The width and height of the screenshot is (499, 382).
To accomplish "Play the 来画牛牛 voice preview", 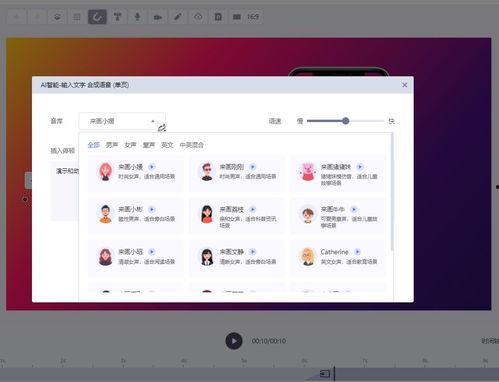I will click(x=354, y=209).
